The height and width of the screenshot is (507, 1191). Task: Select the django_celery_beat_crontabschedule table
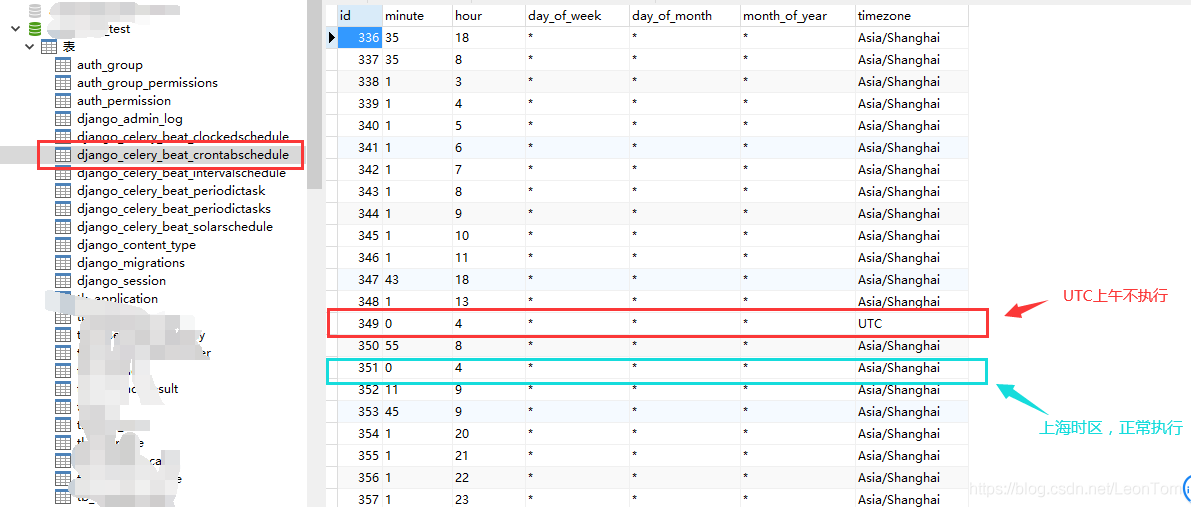tap(182, 155)
